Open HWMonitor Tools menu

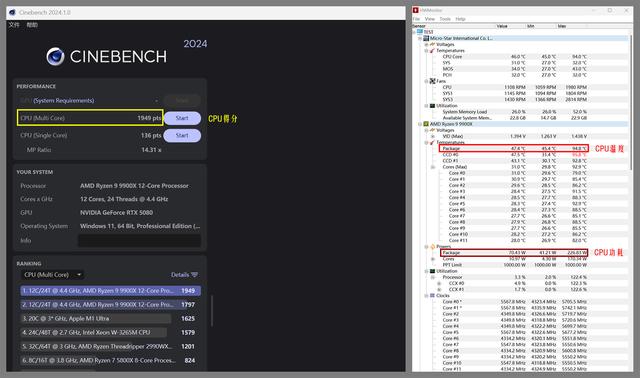445,19
